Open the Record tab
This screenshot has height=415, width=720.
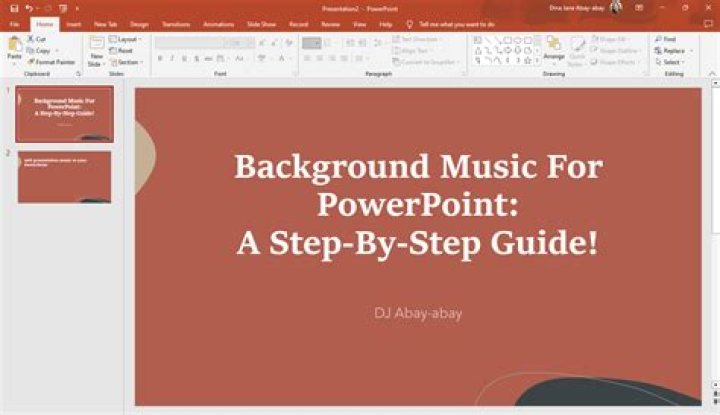(298, 24)
